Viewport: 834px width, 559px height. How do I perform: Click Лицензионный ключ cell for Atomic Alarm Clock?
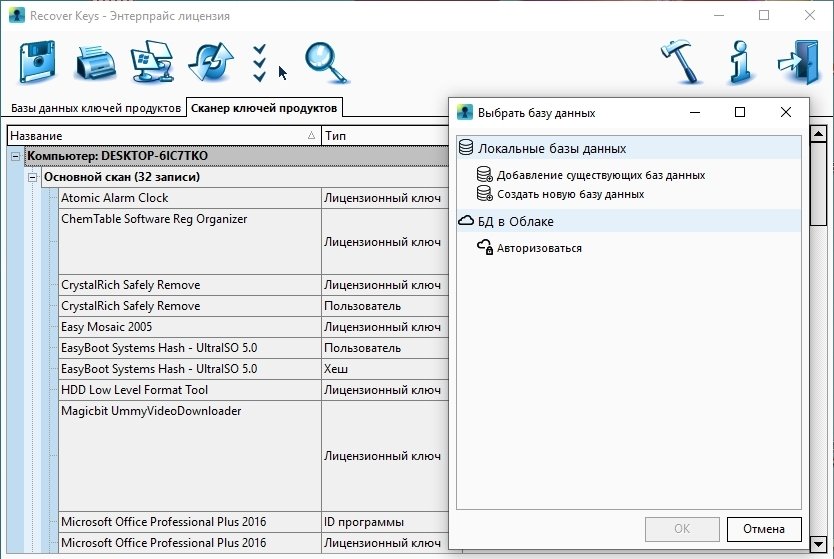385,198
